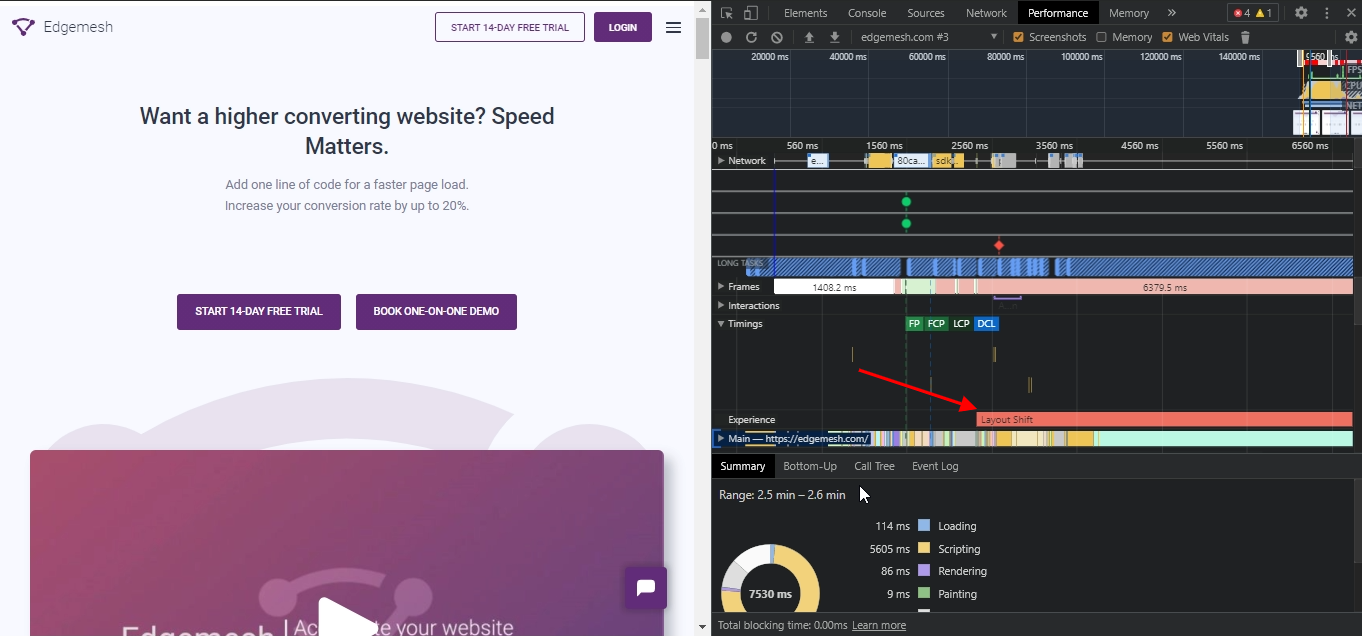Click Book One-On-One Demo button
The height and width of the screenshot is (636, 1362).
click(x=436, y=312)
